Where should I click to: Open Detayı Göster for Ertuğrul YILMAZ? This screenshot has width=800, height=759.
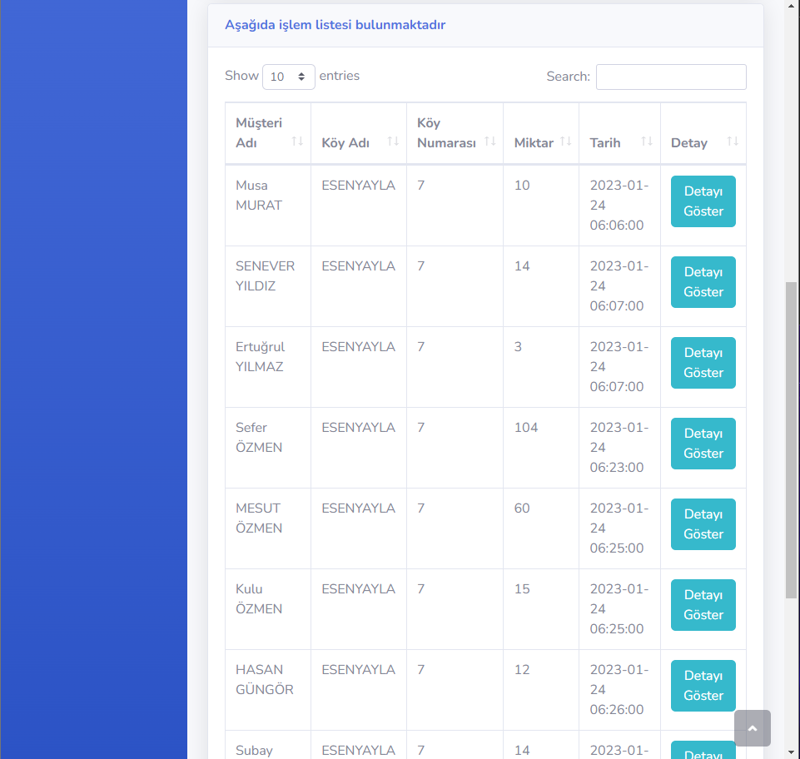pos(702,363)
